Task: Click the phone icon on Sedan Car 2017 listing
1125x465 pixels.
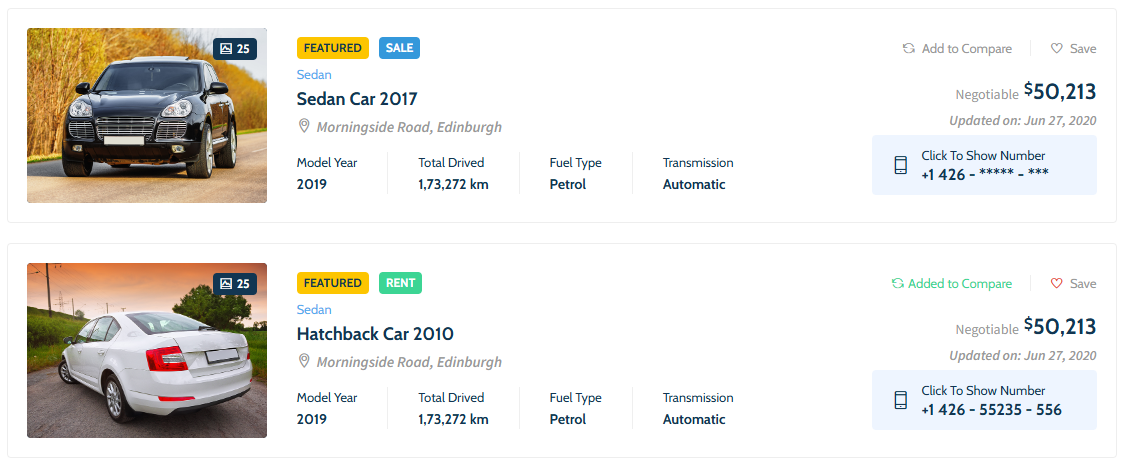Action: tap(900, 165)
